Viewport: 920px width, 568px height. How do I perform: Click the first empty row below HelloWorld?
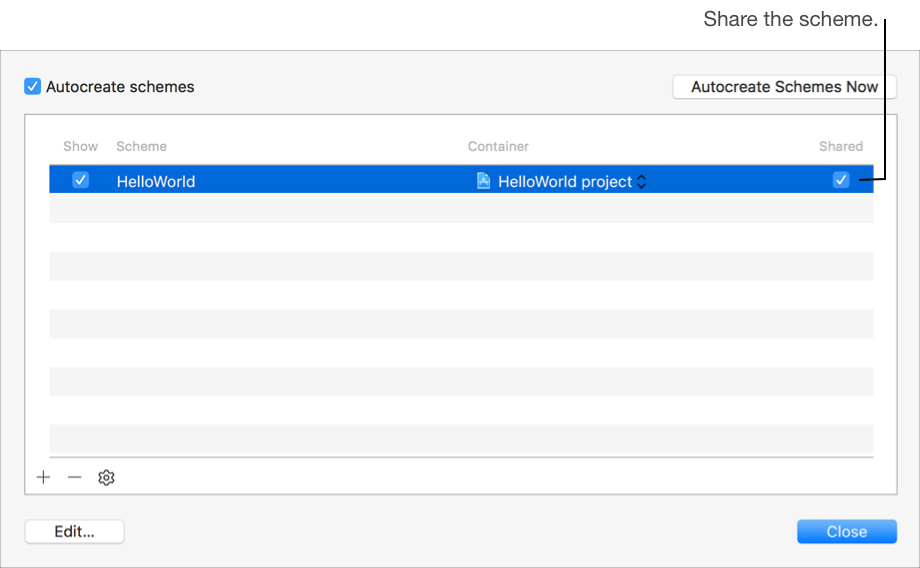(460, 209)
